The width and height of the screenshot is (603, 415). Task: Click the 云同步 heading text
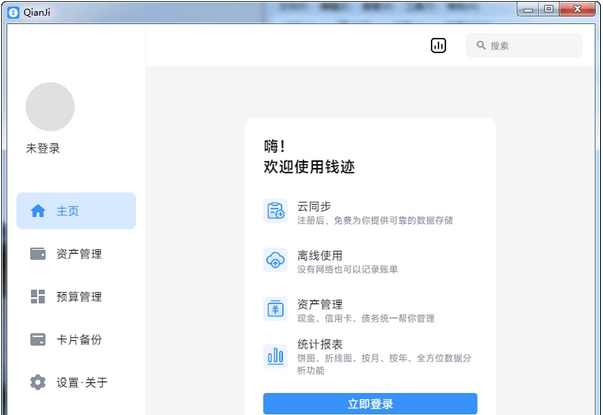[x=314, y=207]
